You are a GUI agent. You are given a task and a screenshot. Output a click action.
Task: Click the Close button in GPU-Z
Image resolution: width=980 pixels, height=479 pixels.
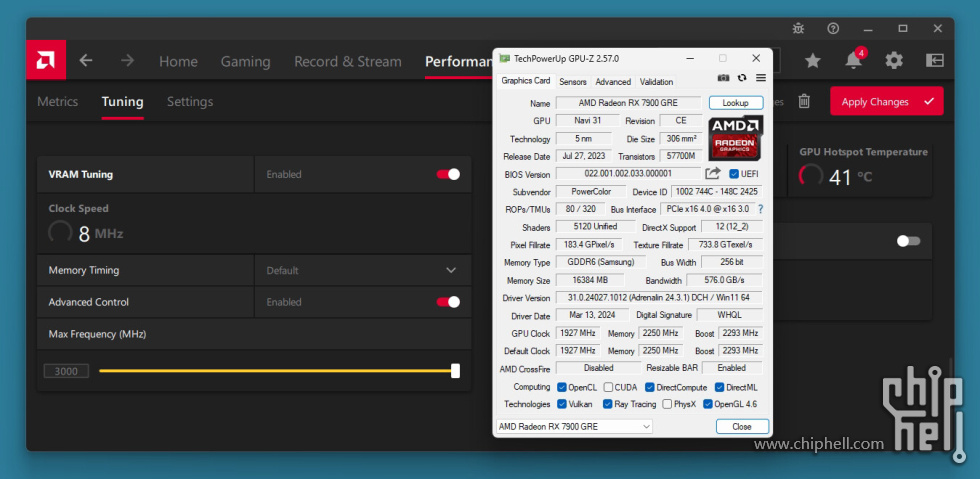pyautogui.click(x=742, y=426)
